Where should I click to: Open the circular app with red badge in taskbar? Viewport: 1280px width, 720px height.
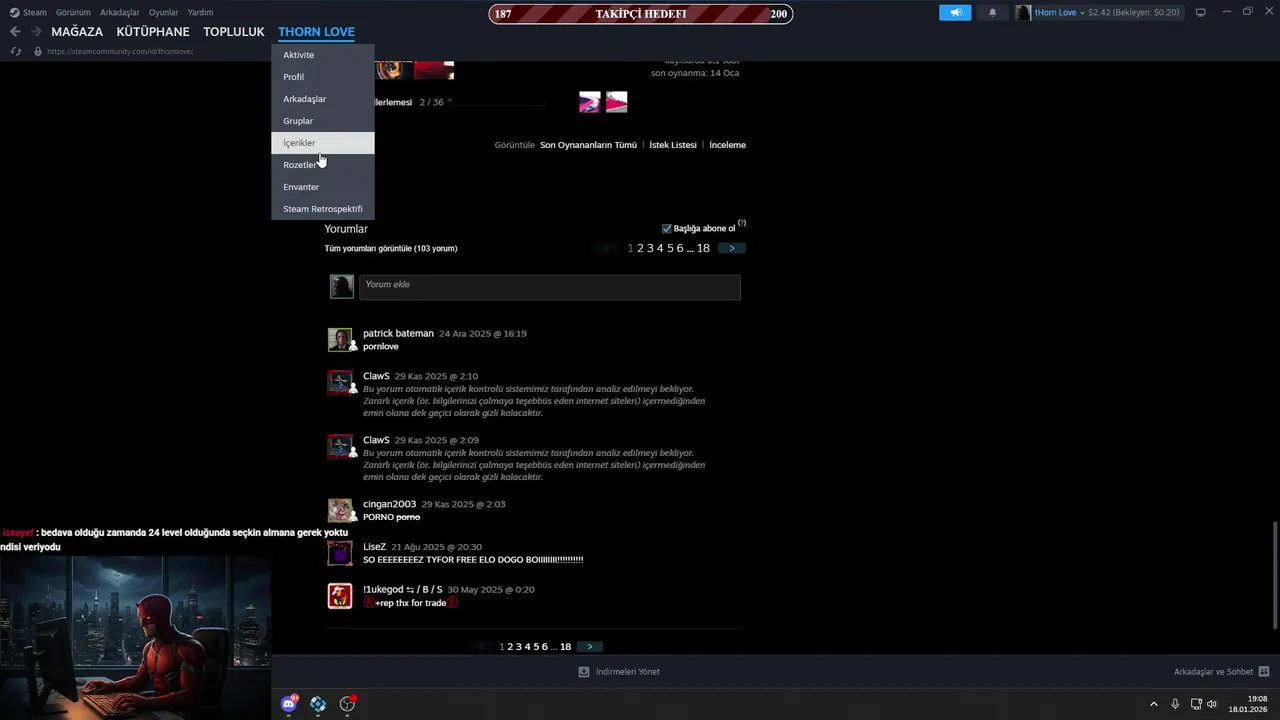pos(347,704)
